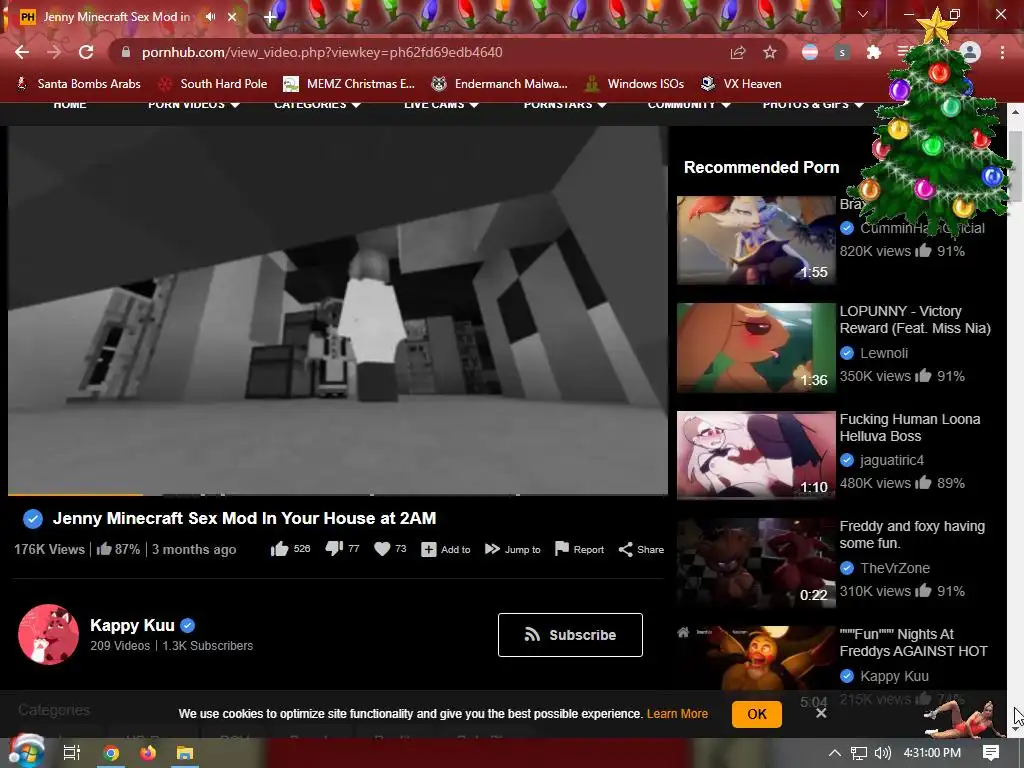Expand the LIVE CAMS nav dropdown
The image size is (1024, 768).
(441, 104)
